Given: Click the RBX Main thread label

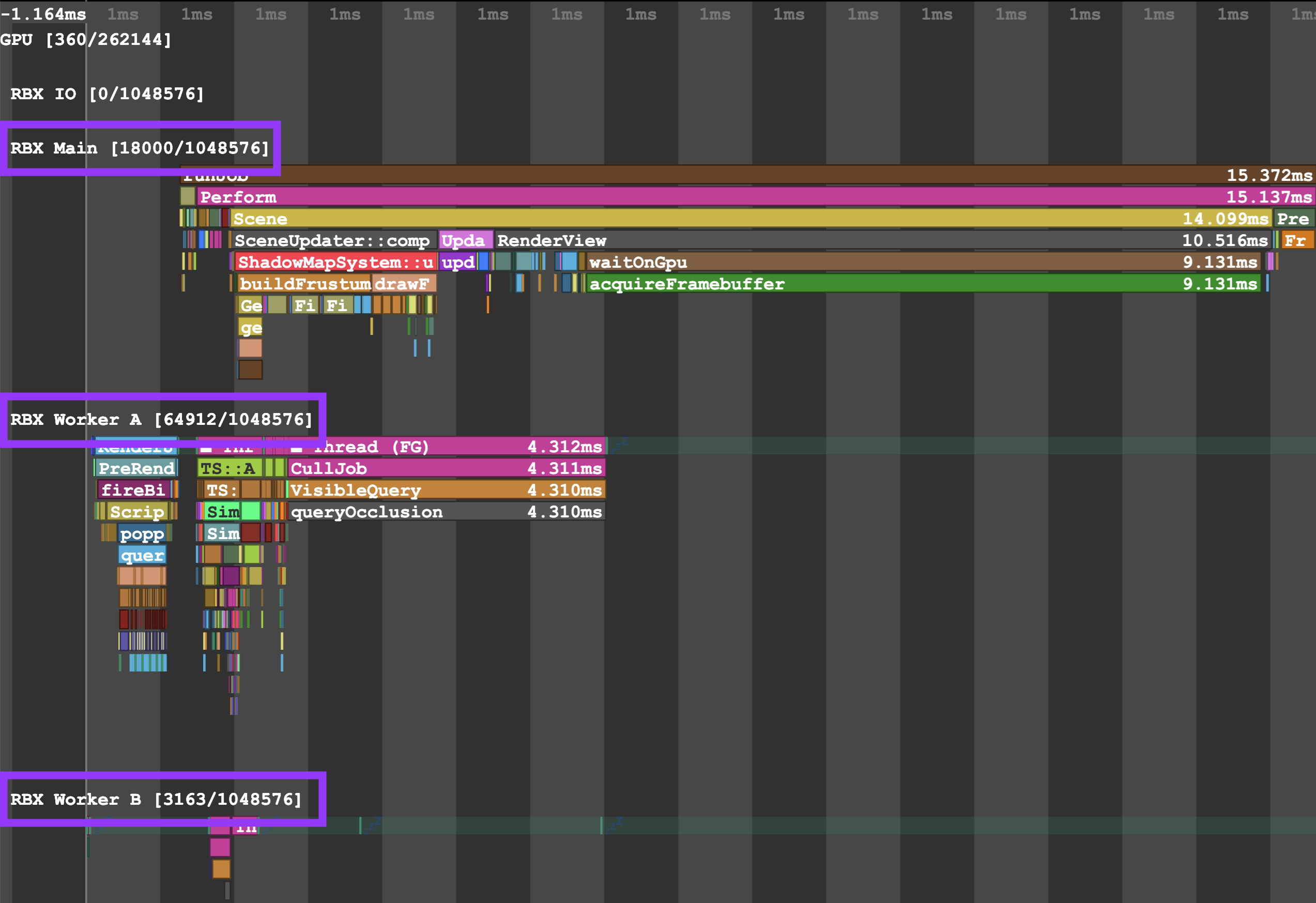Looking at the screenshot, I should coord(139,148).
